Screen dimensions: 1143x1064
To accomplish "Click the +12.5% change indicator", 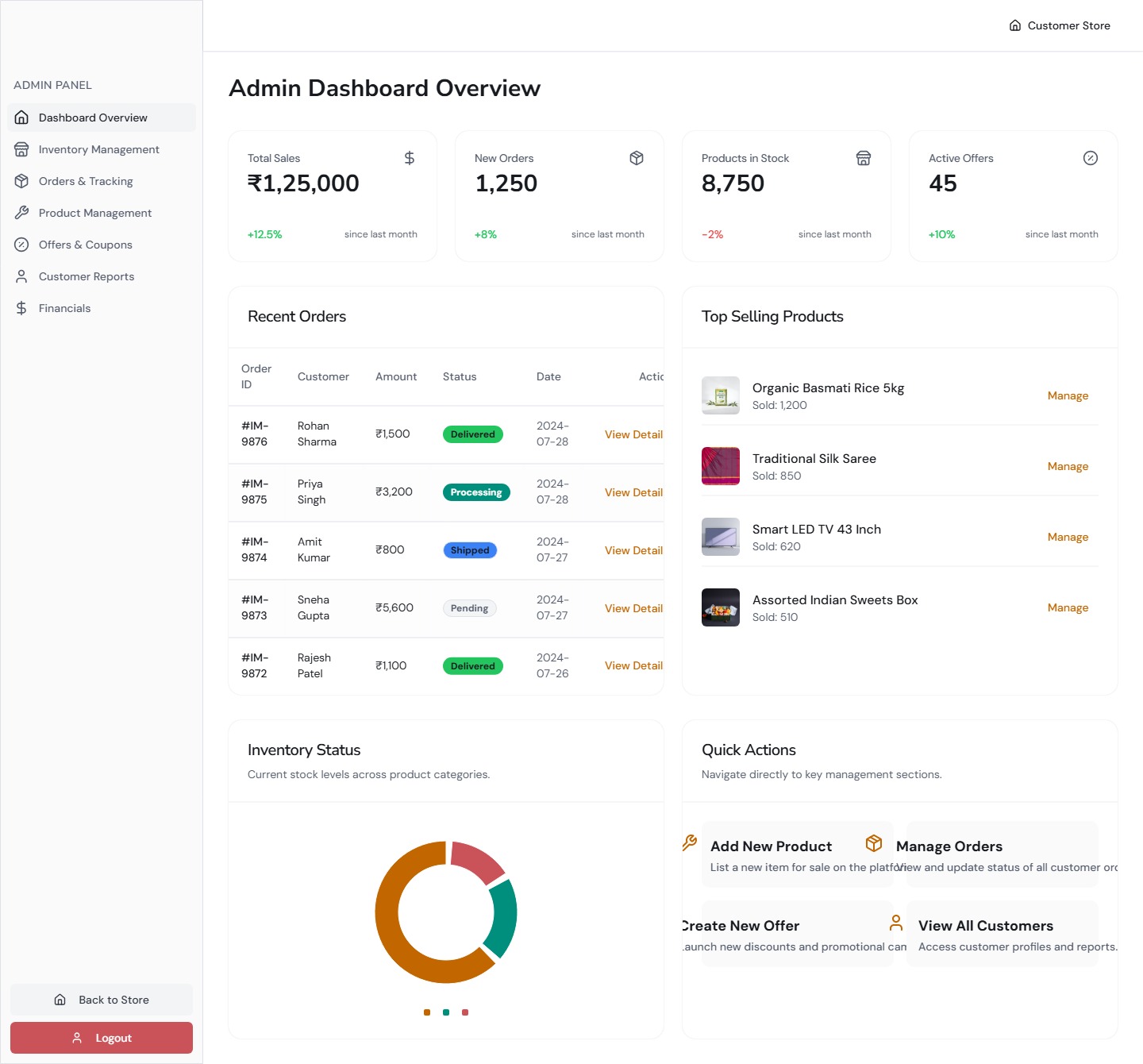I will tap(265, 234).
